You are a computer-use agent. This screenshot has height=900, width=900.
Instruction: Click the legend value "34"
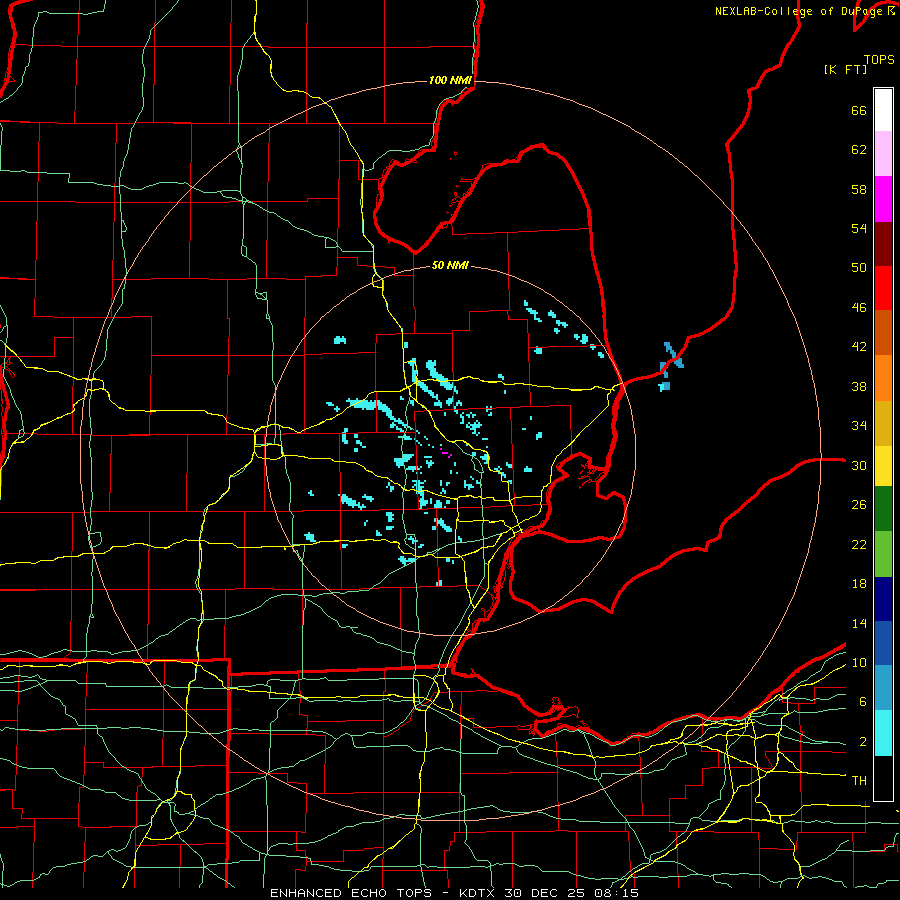point(859,426)
